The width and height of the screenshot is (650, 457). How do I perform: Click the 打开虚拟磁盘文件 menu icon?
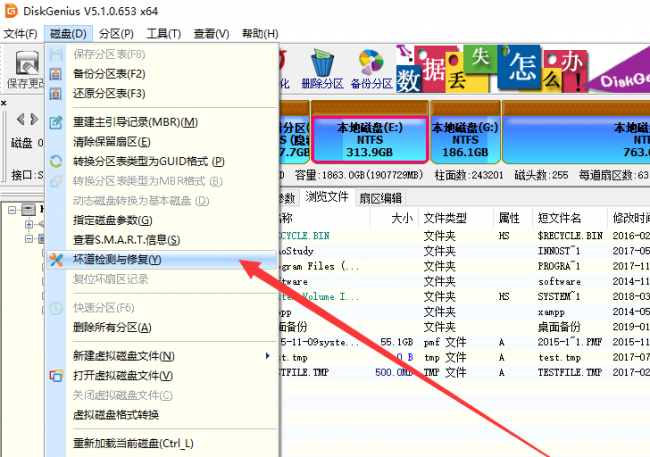pos(56,376)
